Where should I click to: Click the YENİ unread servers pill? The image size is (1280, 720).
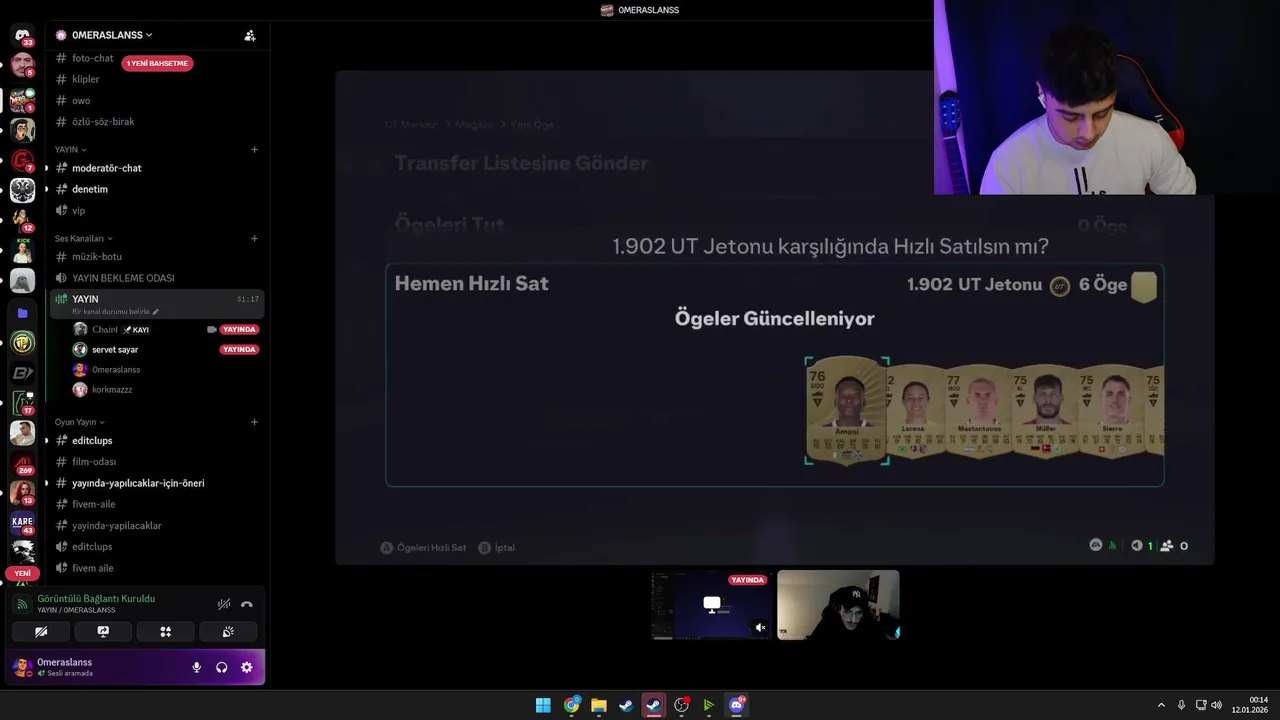pyautogui.click(x=22, y=573)
